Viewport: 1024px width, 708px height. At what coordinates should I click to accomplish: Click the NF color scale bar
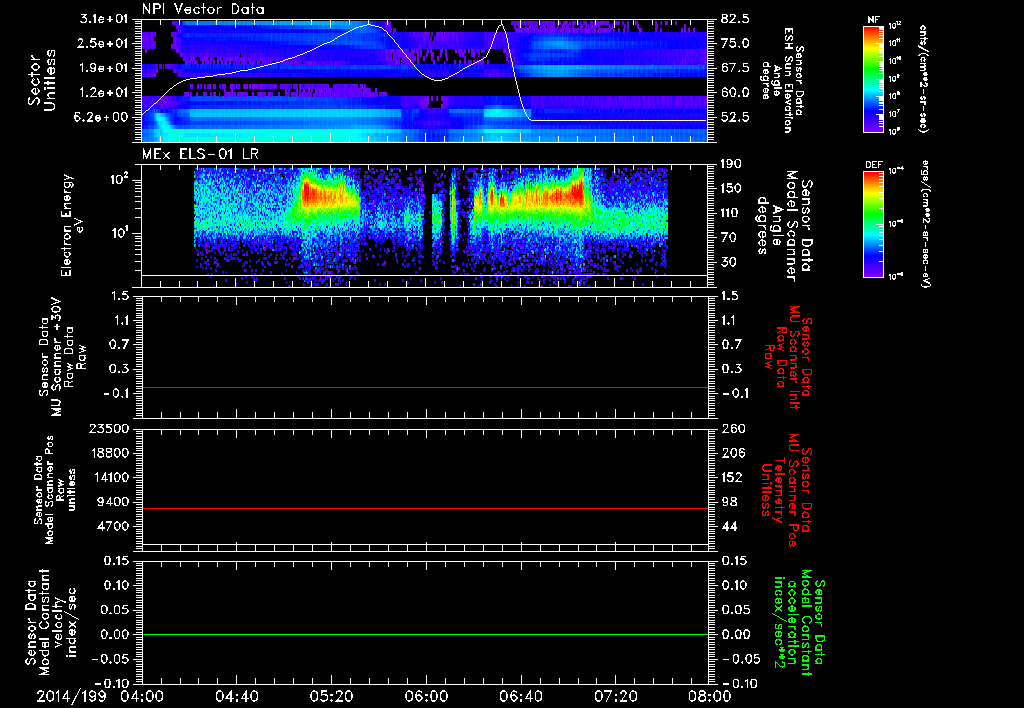tap(873, 79)
